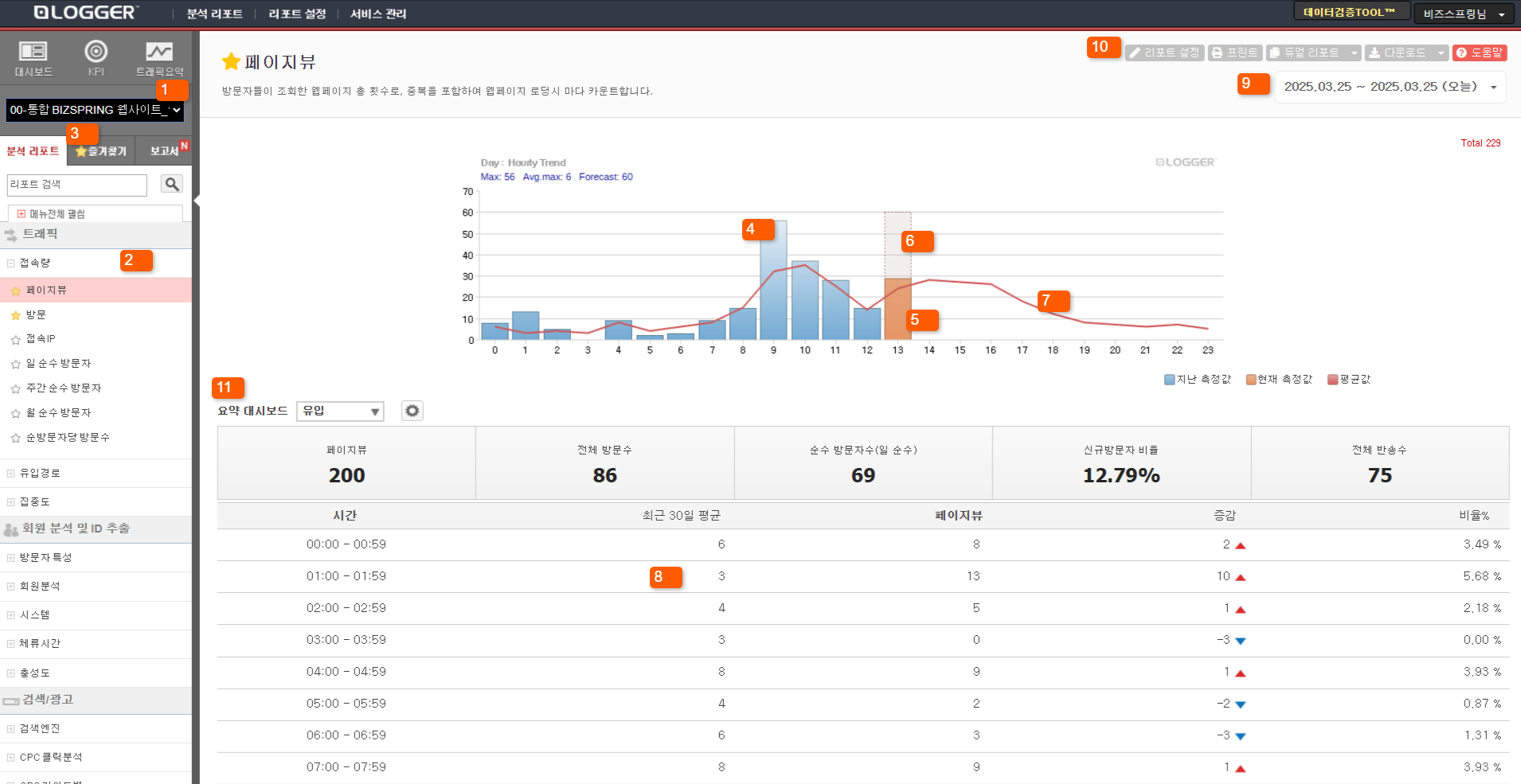Click the 03:00 - 03:59 table row
Viewport: 1521px width, 784px height.
click(x=863, y=640)
